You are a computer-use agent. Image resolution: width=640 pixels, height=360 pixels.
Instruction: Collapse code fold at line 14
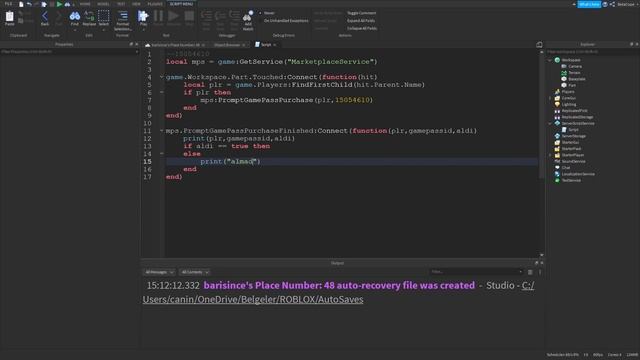point(162,153)
